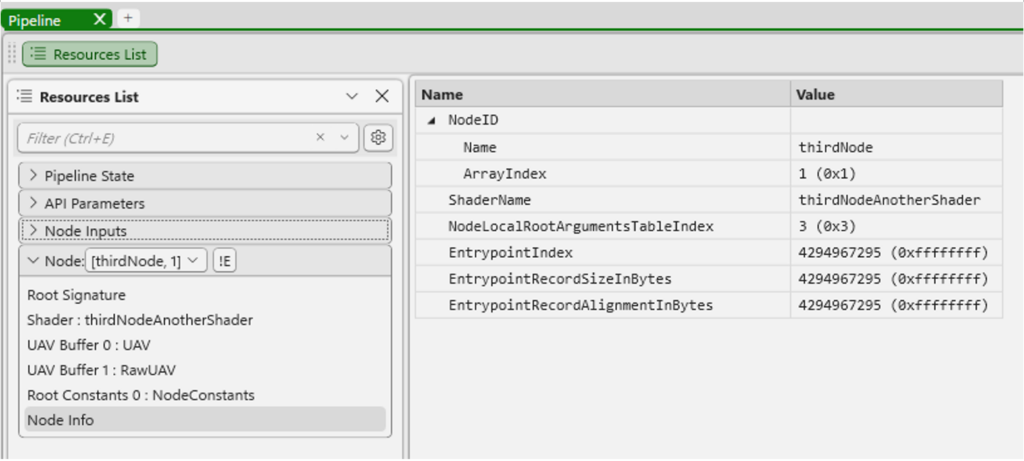This screenshot has height=461, width=1024.
Task: Collapse the Node section chevron
Action: click(x=34, y=260)
